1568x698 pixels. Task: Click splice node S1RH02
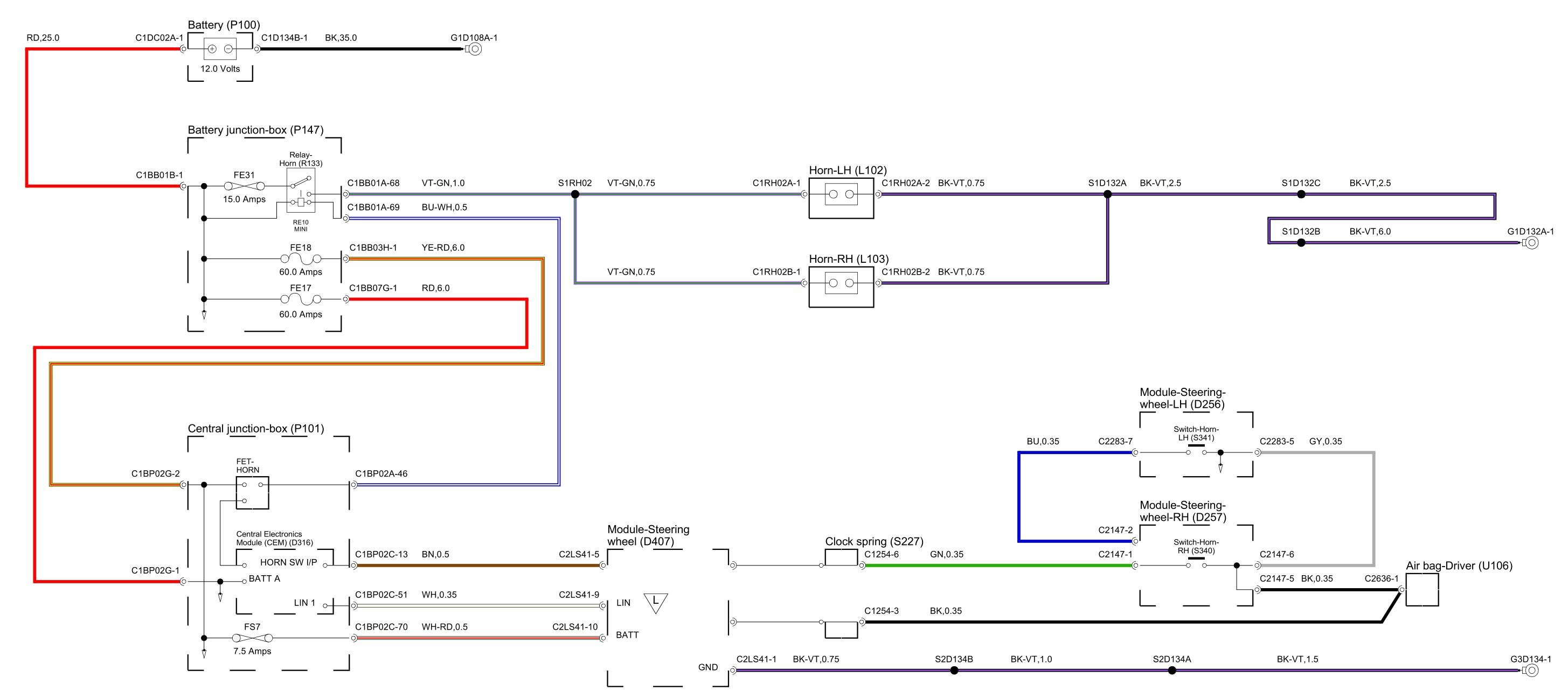click(x=574, y=194)
